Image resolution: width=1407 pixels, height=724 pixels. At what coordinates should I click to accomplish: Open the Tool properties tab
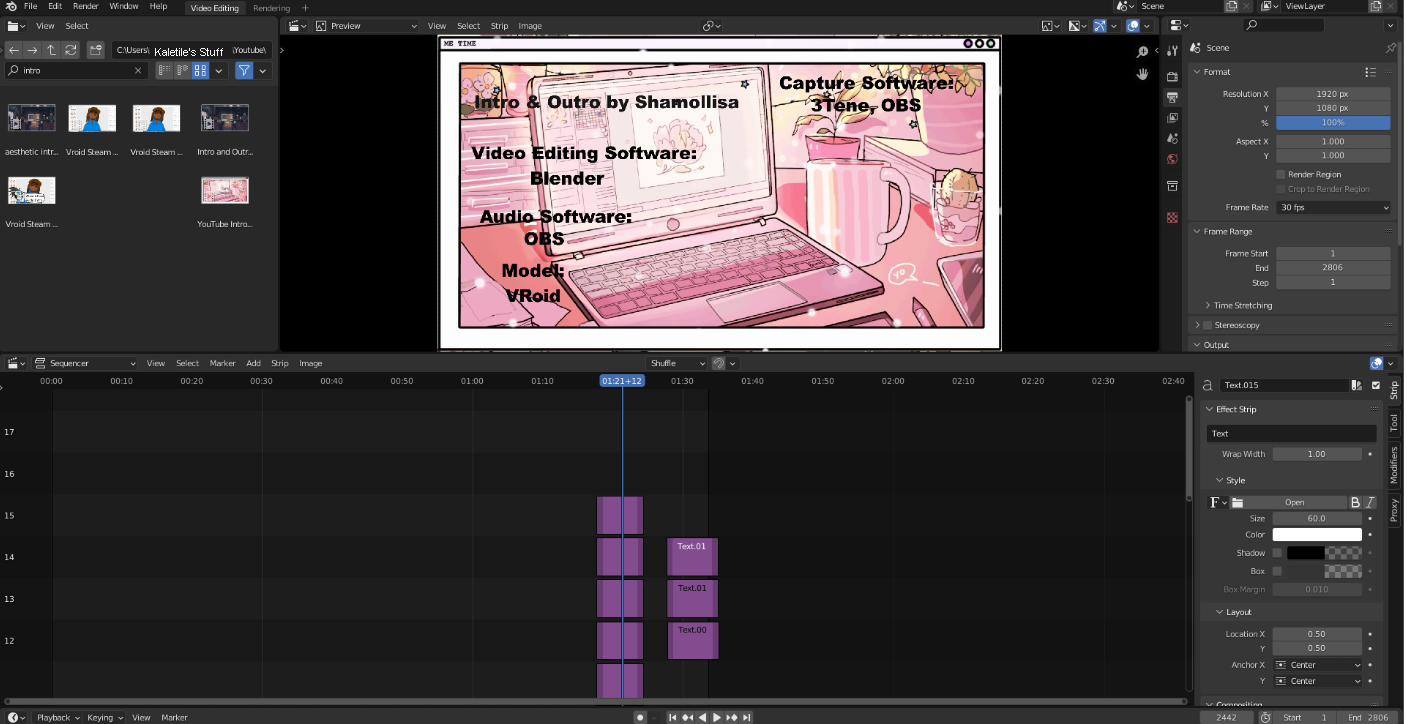click(1173, 52)
